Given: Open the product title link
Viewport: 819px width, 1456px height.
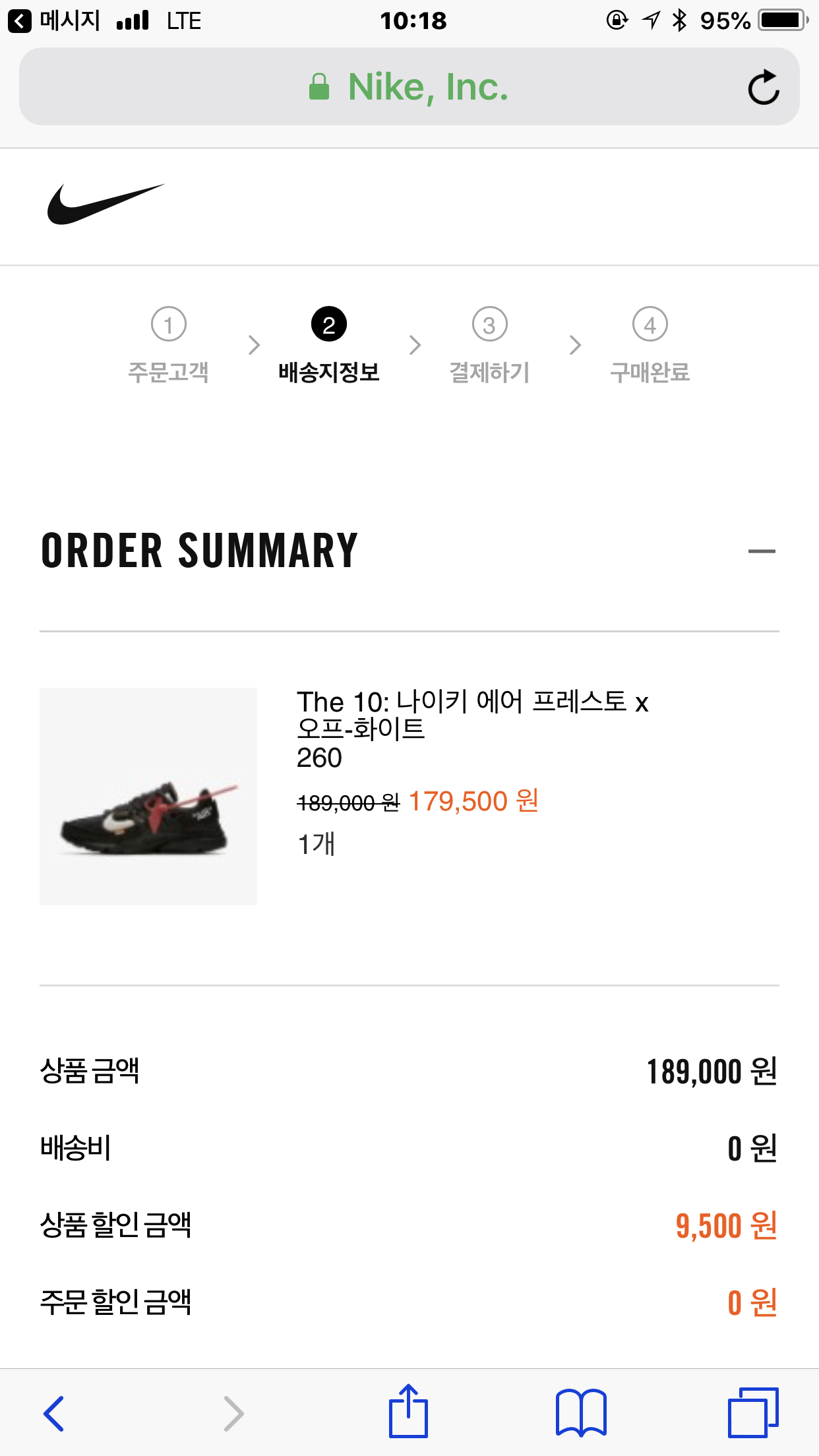Looking at the screenshot, I should pyautogui.click(x=472, y=715).
